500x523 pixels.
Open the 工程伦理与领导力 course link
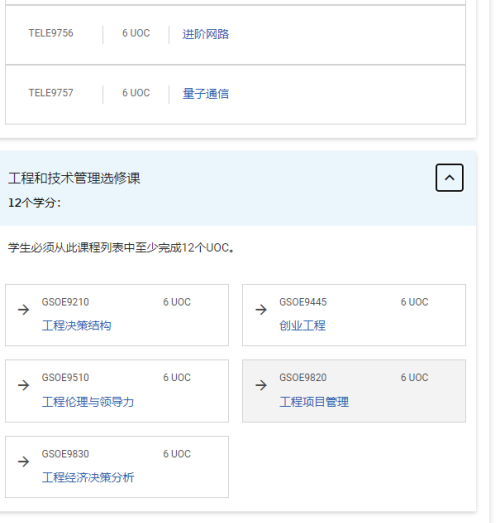click(x=88, y=402)
